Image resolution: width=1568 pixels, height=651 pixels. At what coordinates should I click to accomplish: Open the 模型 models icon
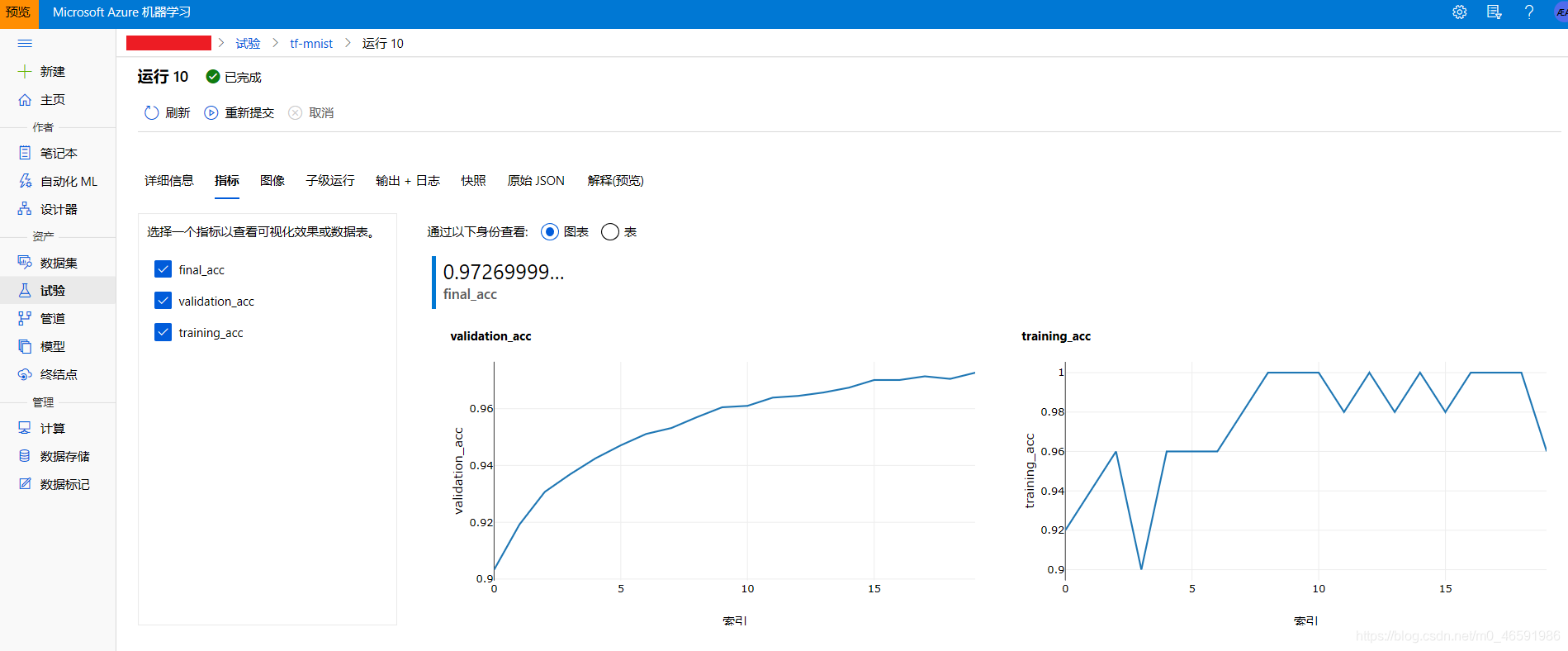pyautogui.click(x=25, y=346)
